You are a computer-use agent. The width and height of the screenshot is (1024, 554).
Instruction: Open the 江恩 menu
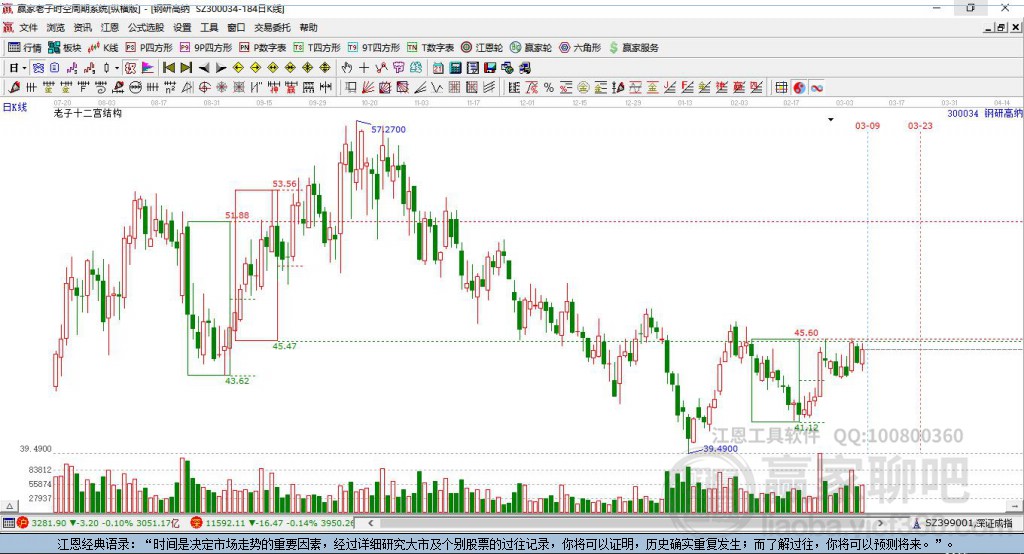pyautogui.click(x=110, y=27)
